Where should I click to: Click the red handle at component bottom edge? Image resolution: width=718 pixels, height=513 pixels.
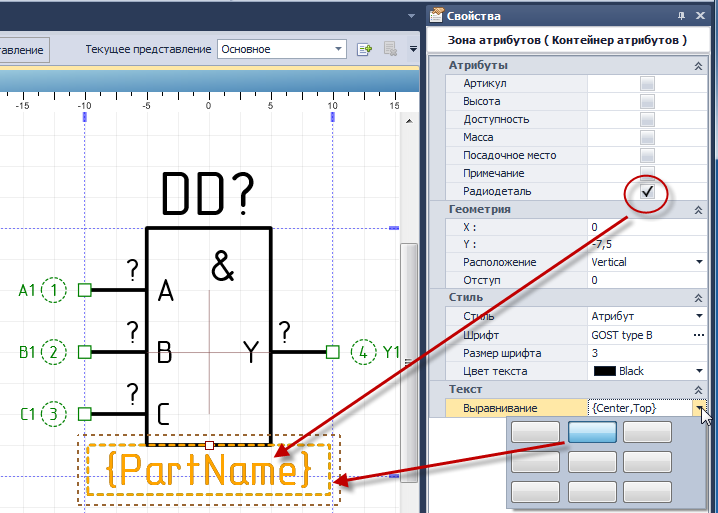coord(209,445)
